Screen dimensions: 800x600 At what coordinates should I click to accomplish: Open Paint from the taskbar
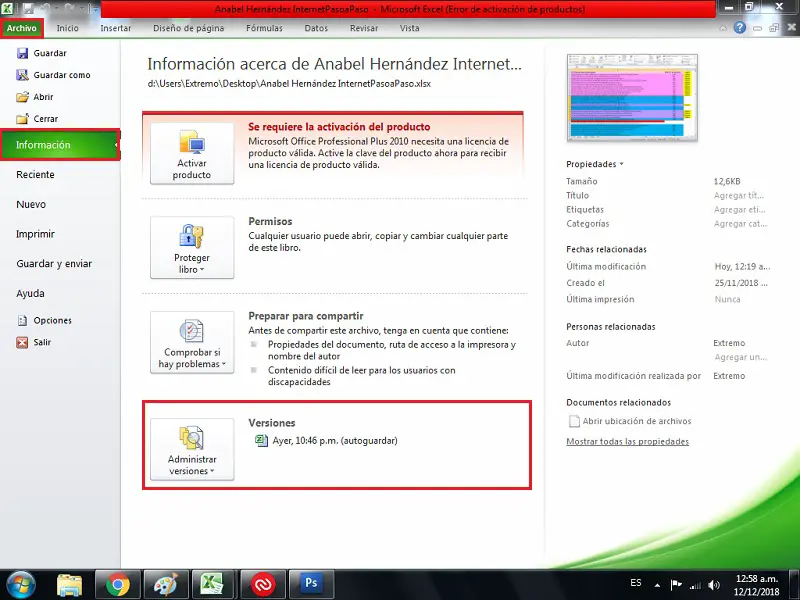pos(166,585)
